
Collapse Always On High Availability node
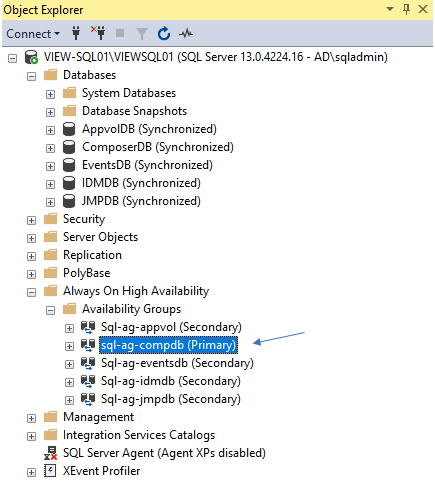[31, 292]
